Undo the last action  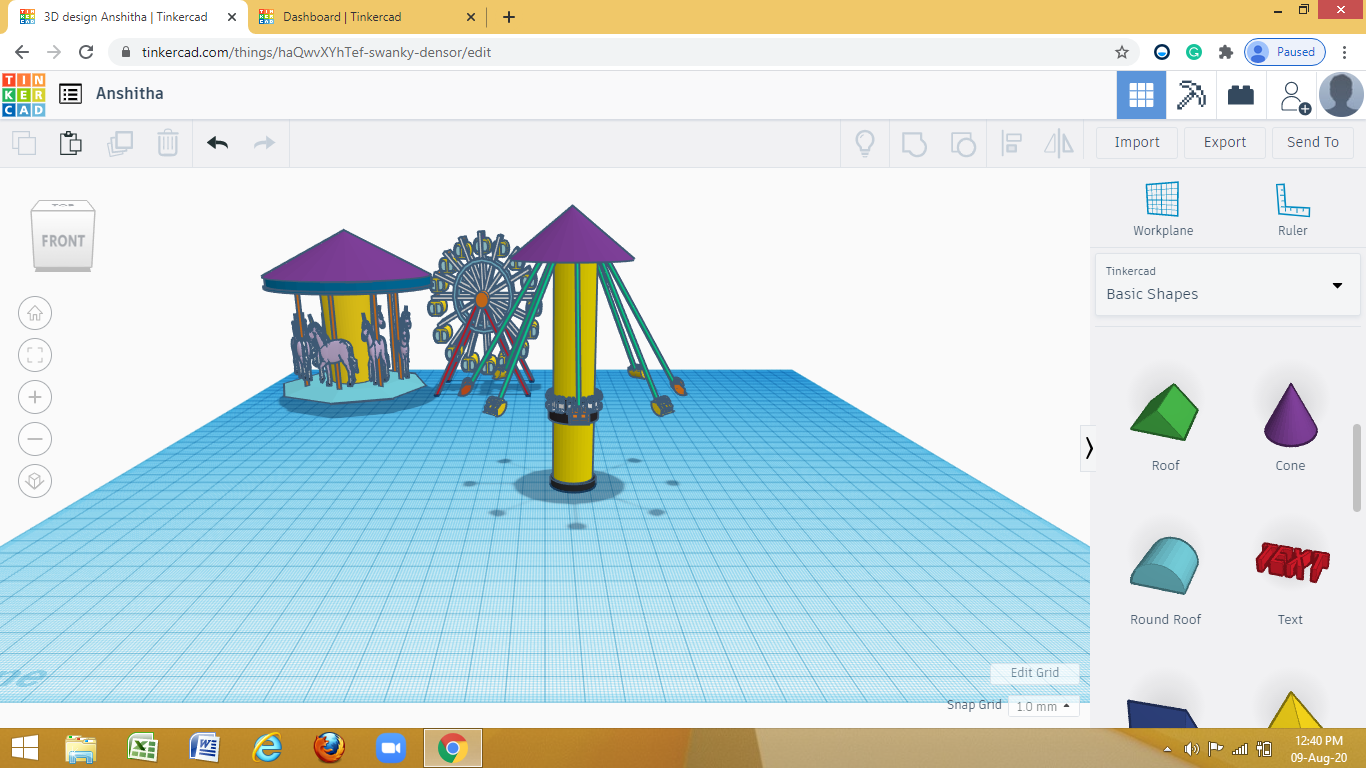[x=218, y=143]
